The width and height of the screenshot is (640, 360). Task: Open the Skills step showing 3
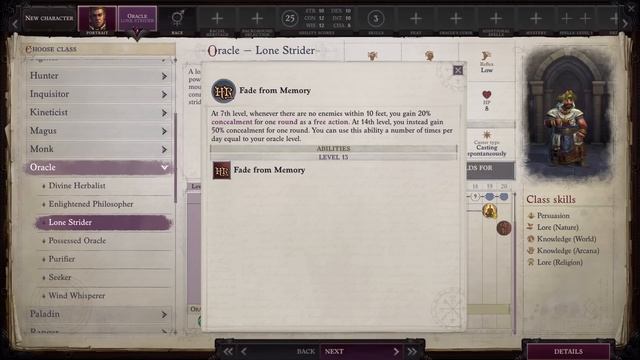pos(376,18)
